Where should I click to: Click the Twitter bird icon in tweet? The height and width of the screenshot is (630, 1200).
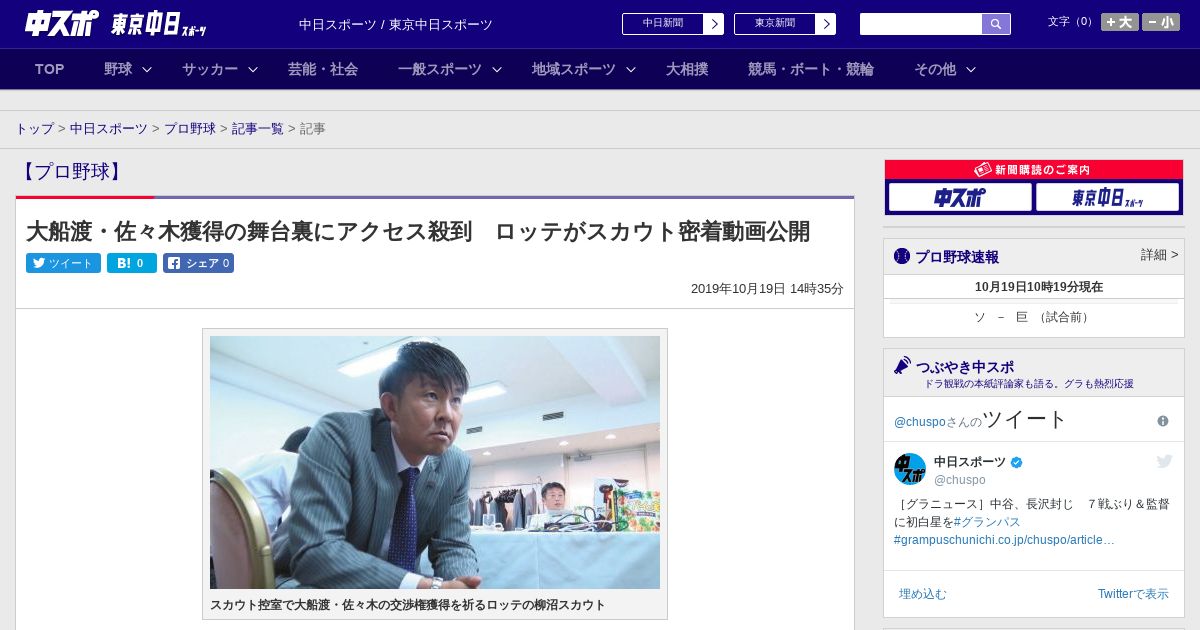[x=1164, y=461]
